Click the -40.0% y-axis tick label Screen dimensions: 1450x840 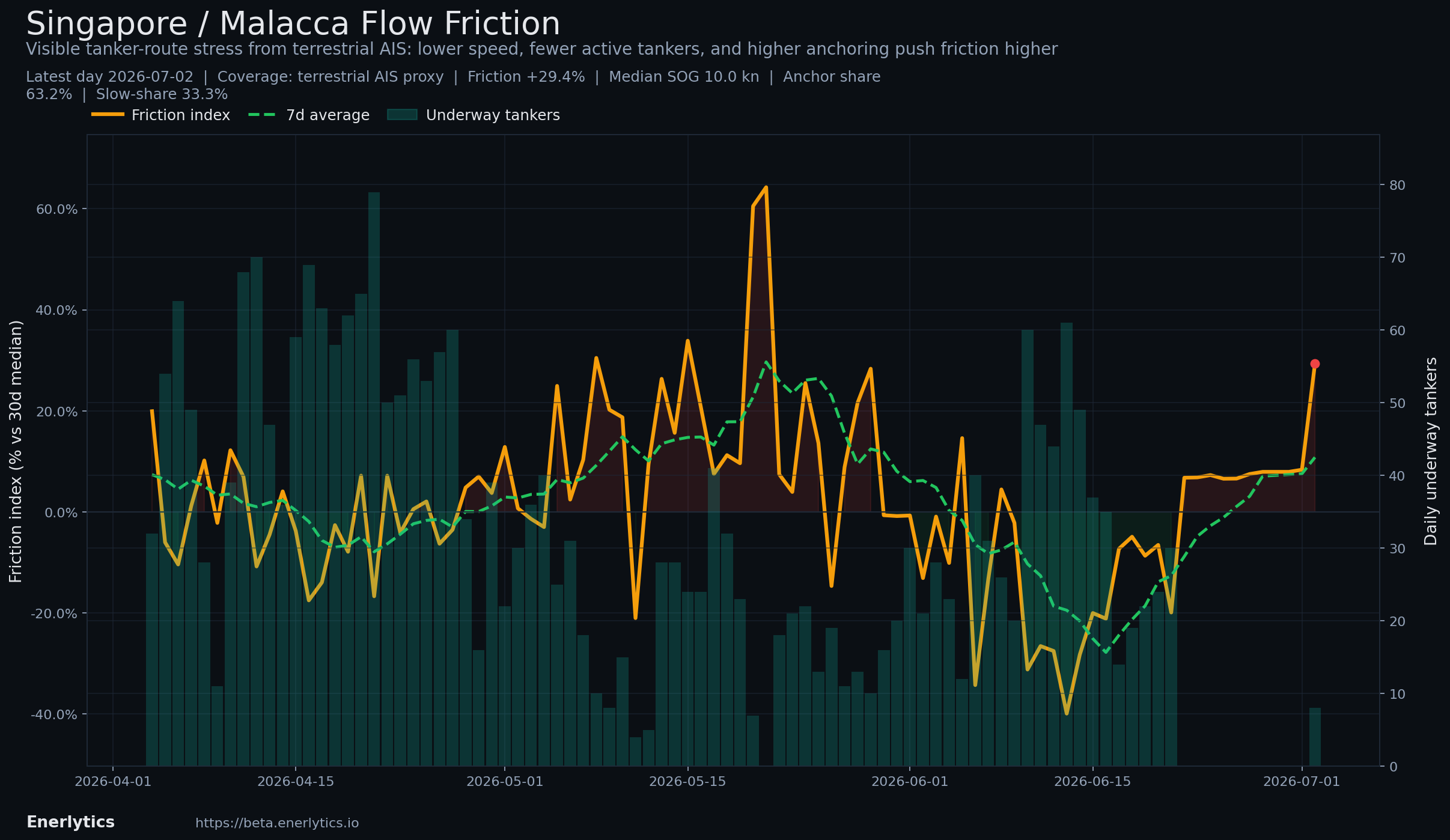[54, 714]
